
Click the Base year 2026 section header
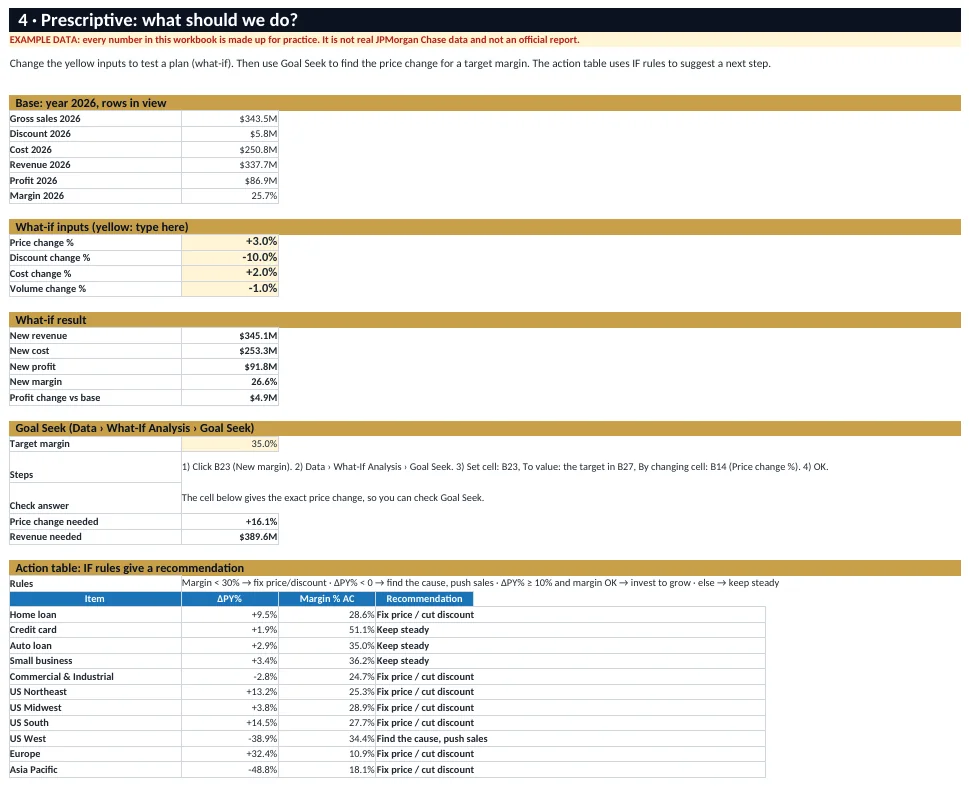tap(485, 103)
